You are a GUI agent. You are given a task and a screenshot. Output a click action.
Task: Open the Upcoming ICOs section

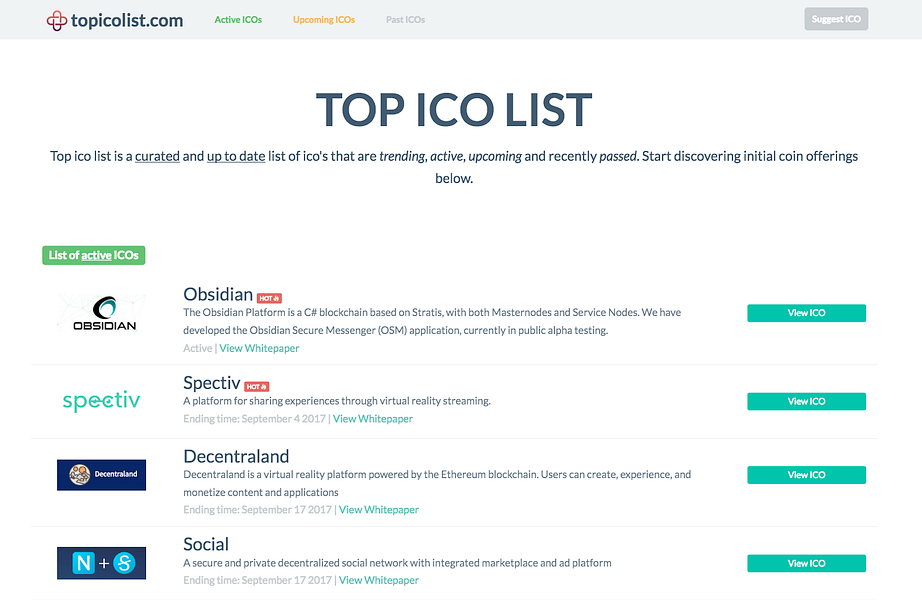click(x=323, y=19)
